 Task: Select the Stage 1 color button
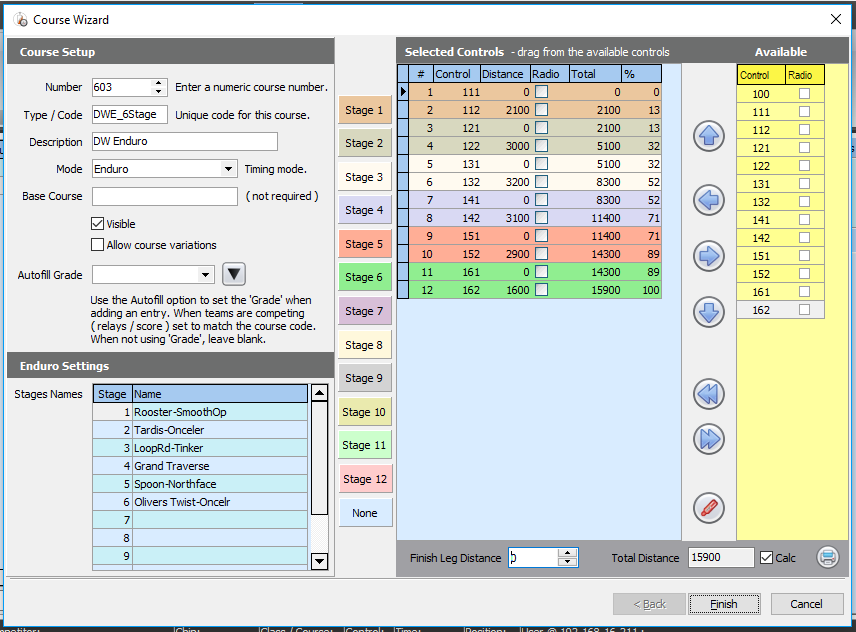(364, 110)
